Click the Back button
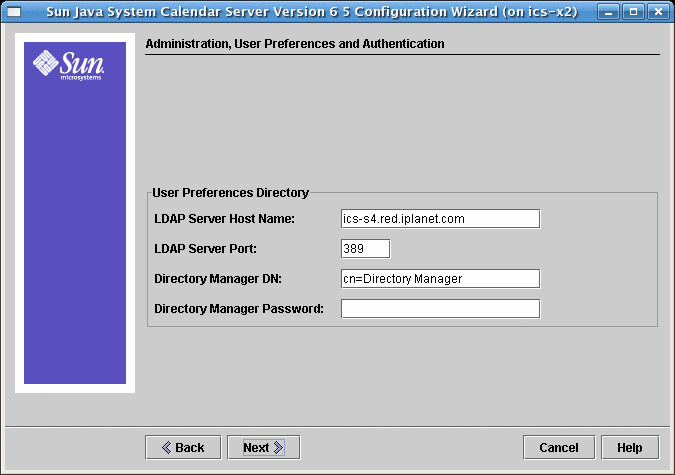This screenshot has height=475, width=675. coord(183,447)
